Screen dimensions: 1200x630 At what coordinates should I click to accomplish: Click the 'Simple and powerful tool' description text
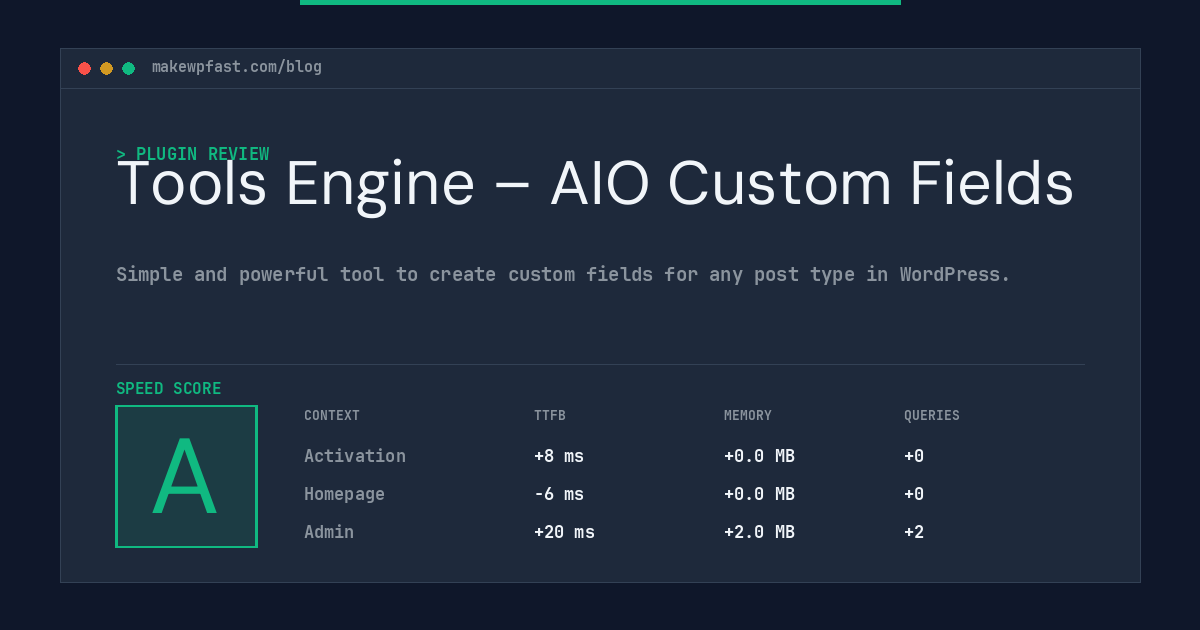click(x=563, y=274)
